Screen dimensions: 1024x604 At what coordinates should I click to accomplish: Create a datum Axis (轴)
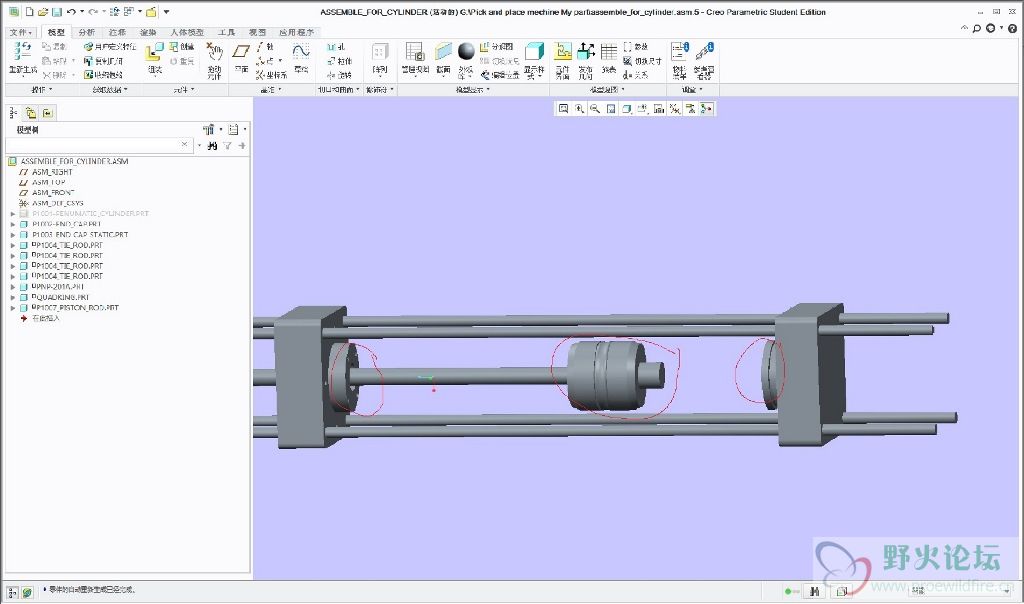click(265, 46)
